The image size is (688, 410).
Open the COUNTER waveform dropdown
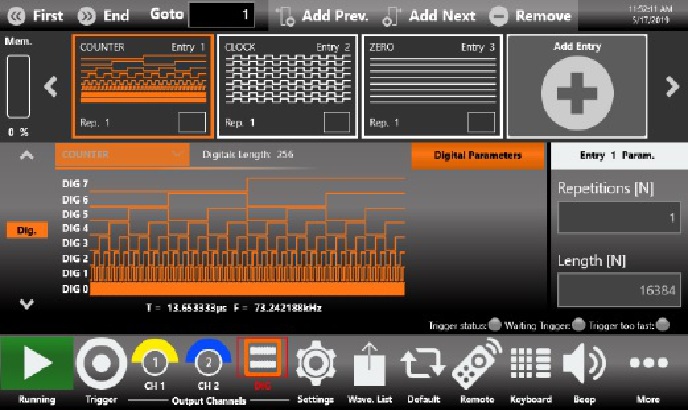(x=121, y=155)
